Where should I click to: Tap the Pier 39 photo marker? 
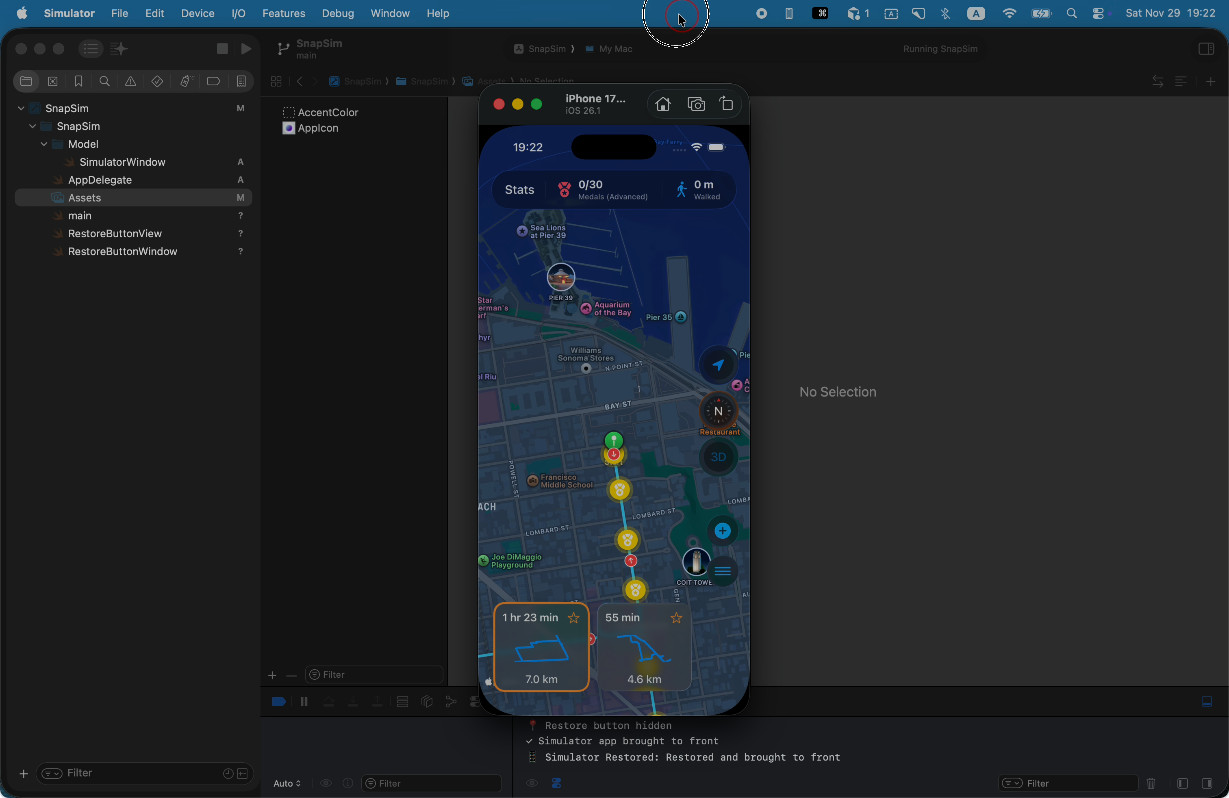tap(561, 277)
